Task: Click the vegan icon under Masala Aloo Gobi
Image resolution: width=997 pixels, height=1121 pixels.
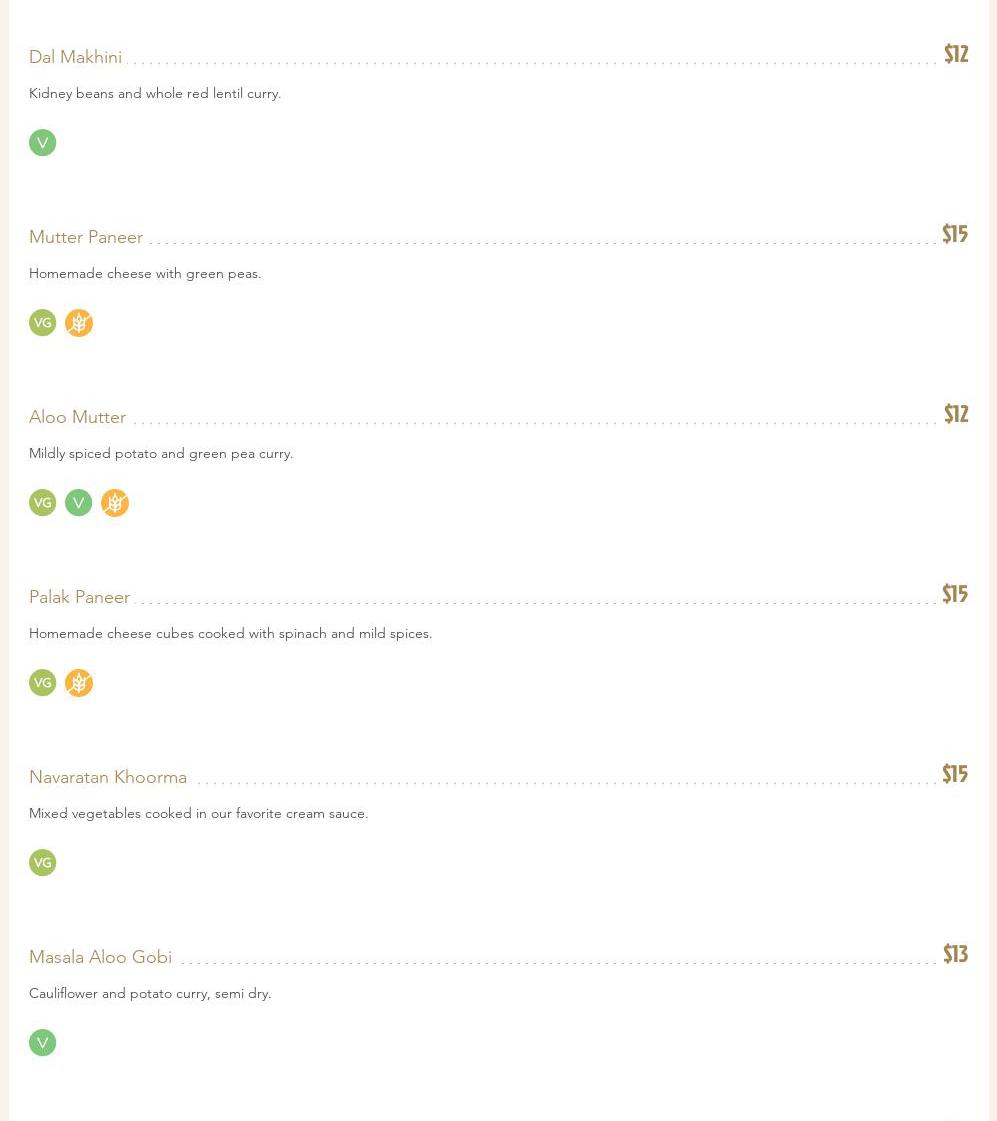Action: pyautogui.click(x=42, y=1043)
